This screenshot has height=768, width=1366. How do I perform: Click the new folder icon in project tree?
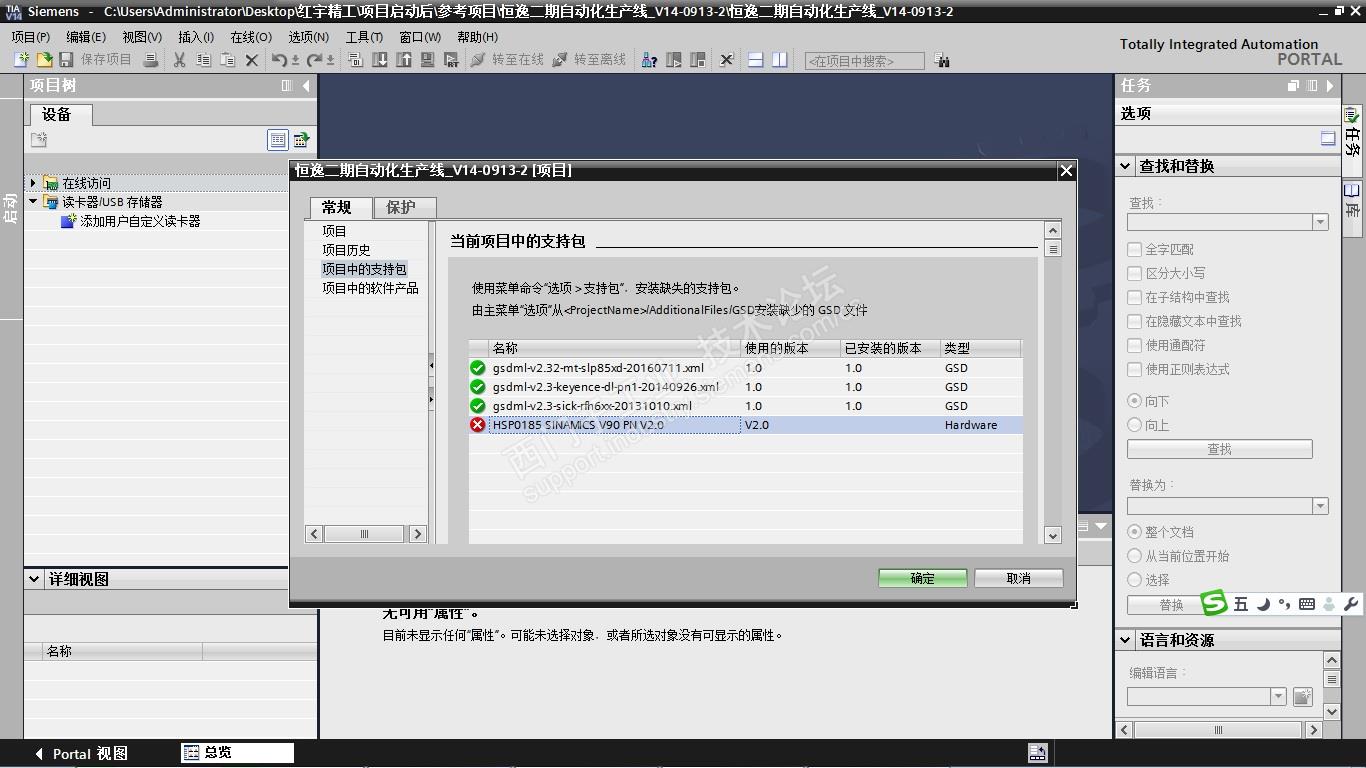[x=39, y=140]
